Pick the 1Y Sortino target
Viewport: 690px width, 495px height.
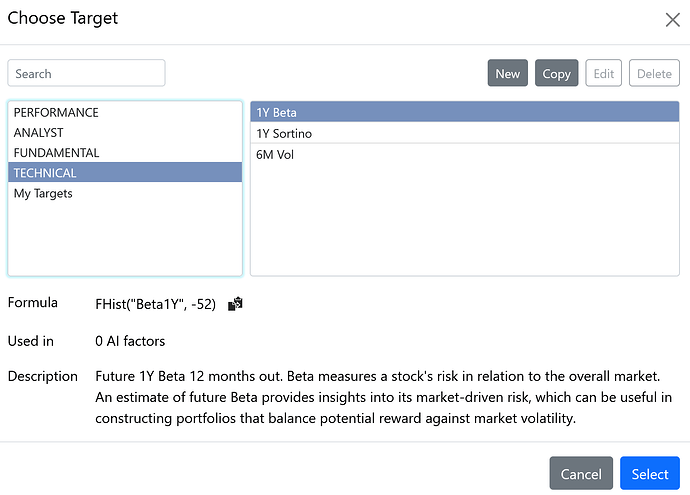(284, 134)
